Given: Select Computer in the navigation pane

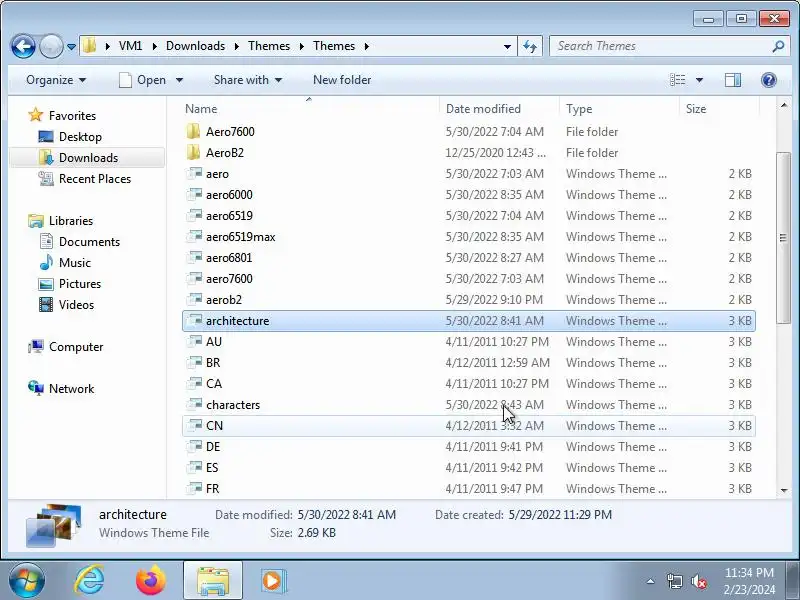Looking at the screenshot, I should tap(76, 346).
